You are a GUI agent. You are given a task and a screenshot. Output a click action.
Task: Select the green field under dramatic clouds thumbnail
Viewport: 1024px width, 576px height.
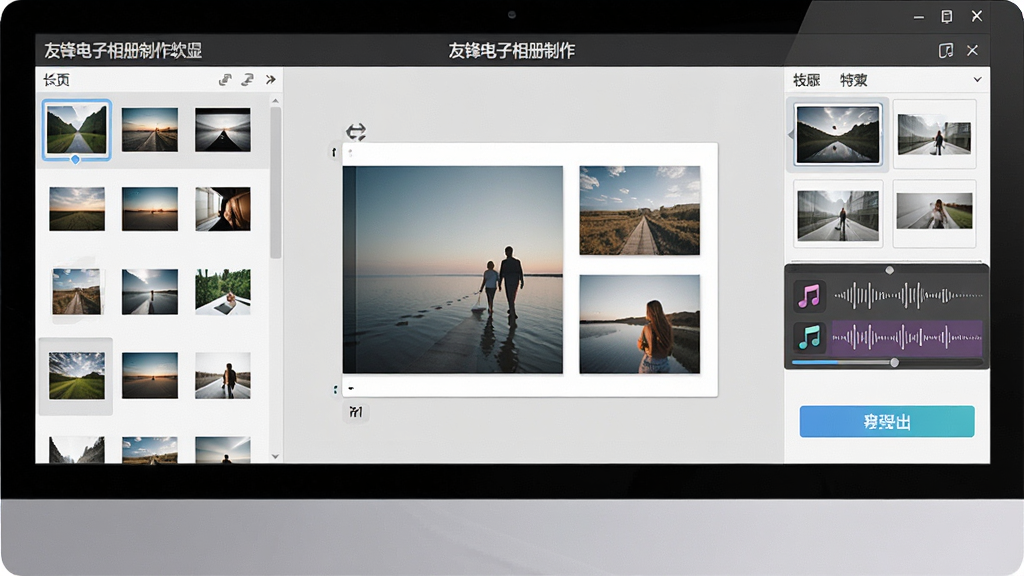[76, 376]
